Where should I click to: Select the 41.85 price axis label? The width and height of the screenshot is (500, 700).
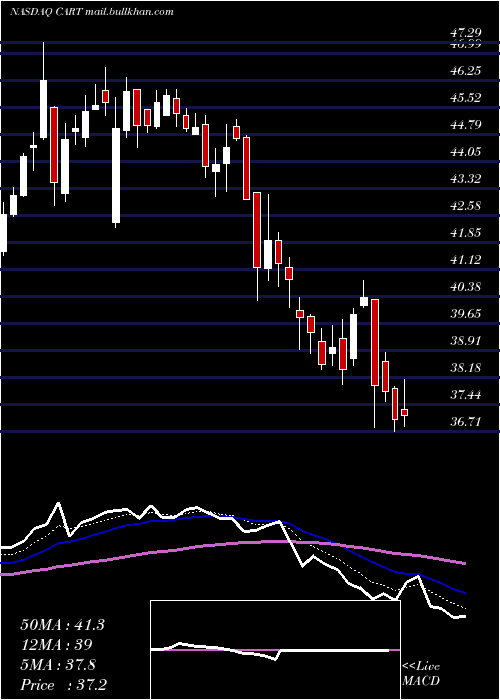(x=465, y=233)
